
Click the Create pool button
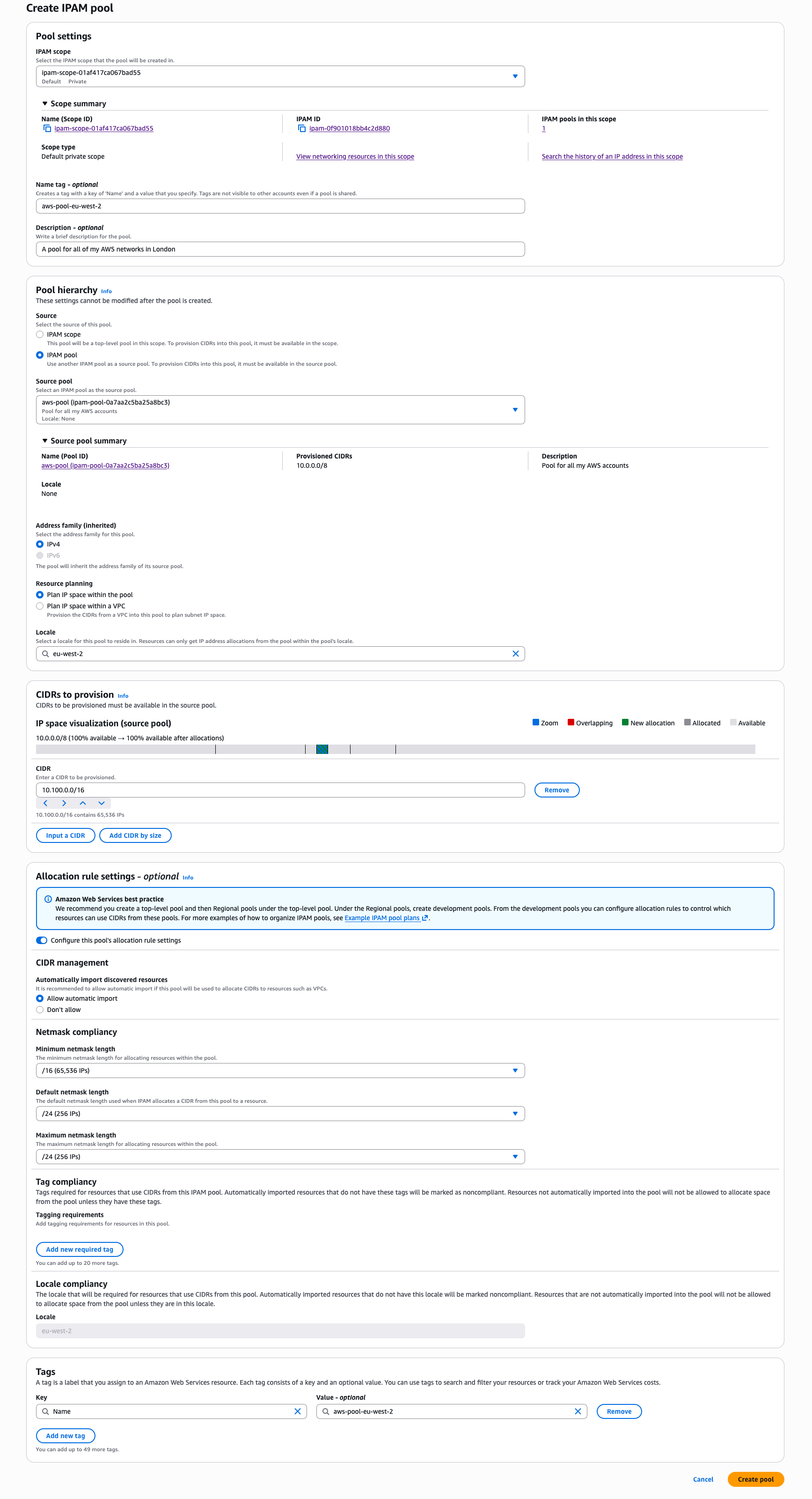(x=755, y=1479)
